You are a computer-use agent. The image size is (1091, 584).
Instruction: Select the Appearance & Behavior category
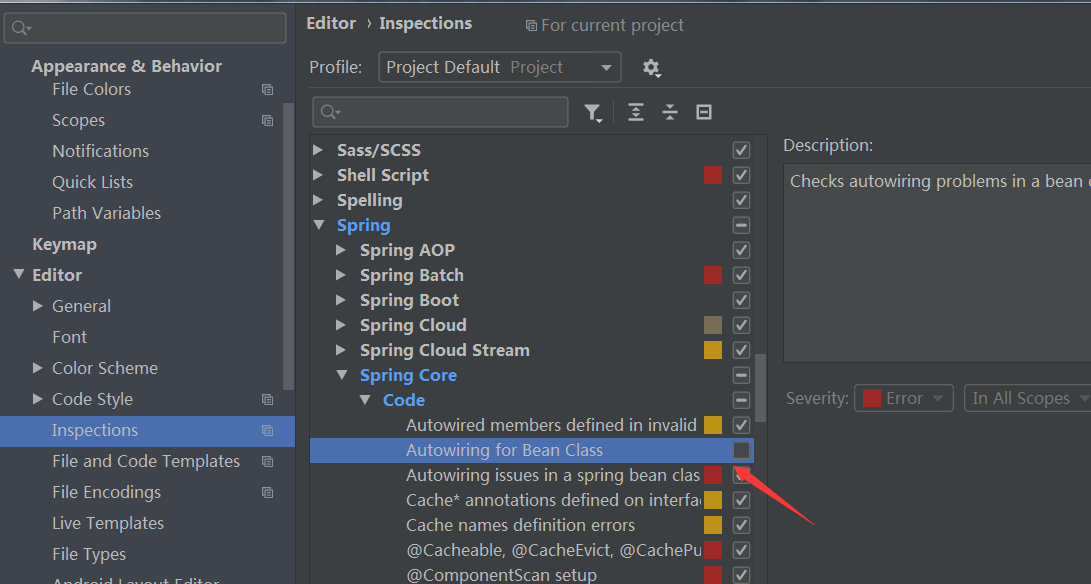click(127, 66)
